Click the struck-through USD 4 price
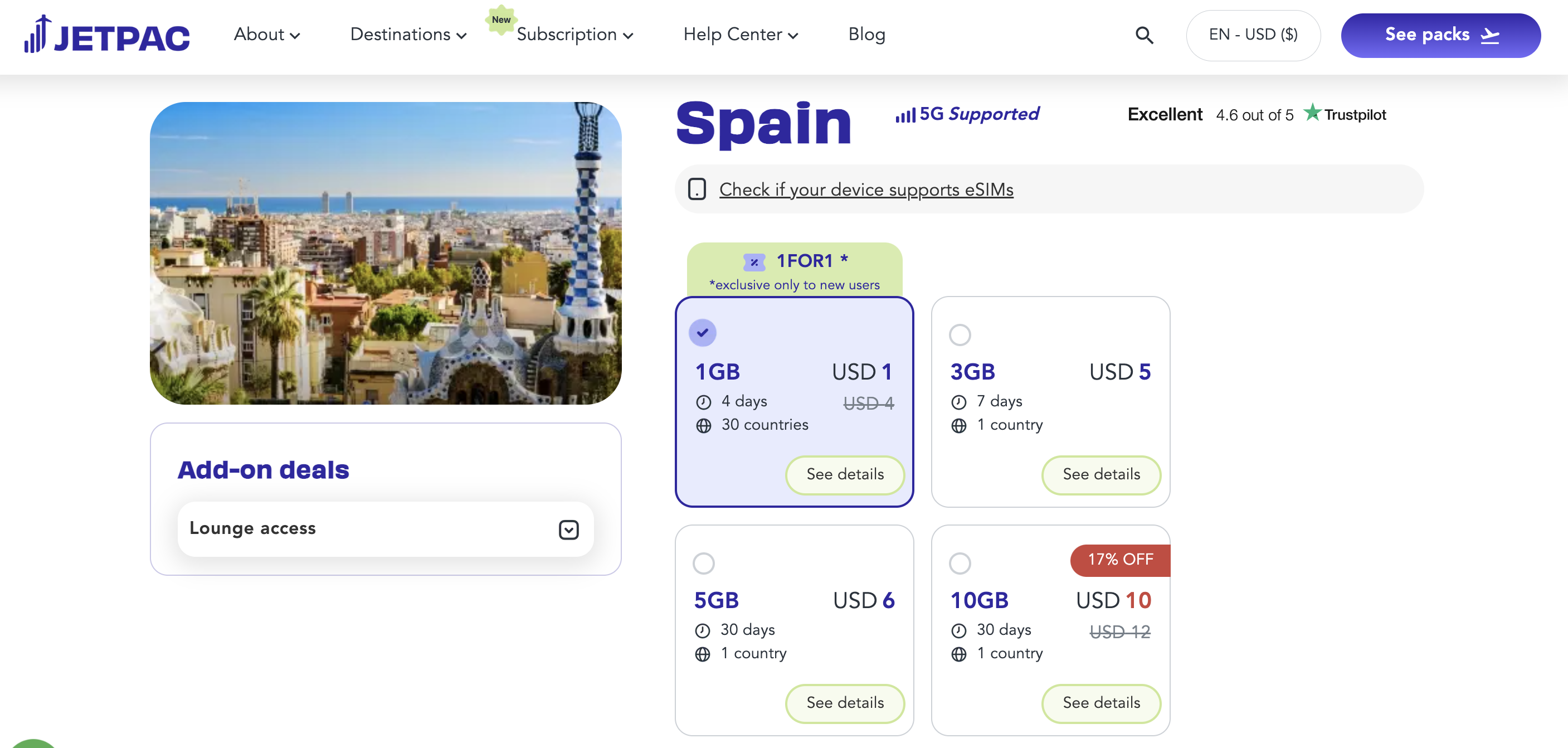Image resolution: width=1568 pixels, height=748 pixels. (x=868, y=403)
